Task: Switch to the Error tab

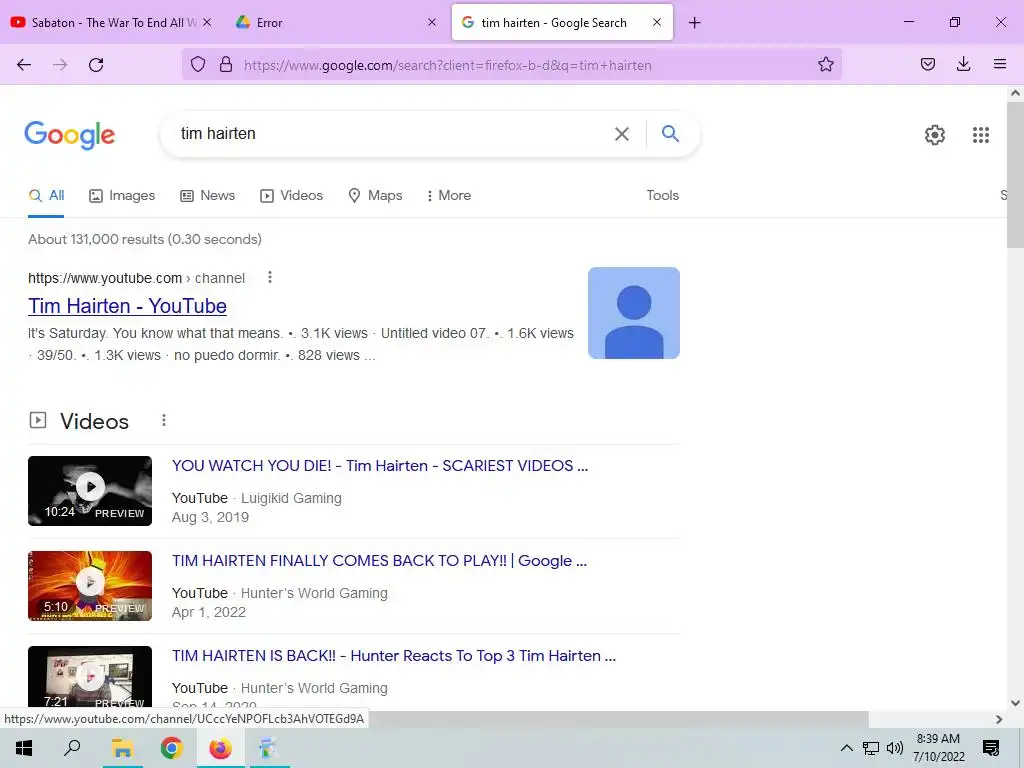Action: (333, 23)
